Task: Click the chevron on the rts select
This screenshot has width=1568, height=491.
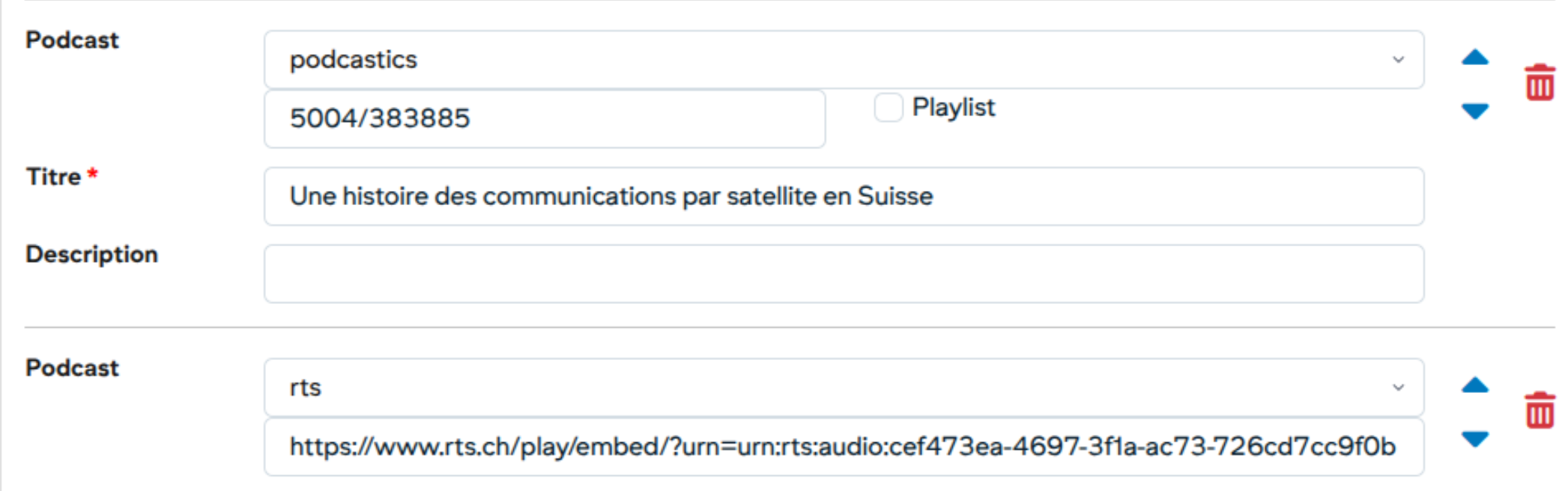Action: [x=1398, y=388]
